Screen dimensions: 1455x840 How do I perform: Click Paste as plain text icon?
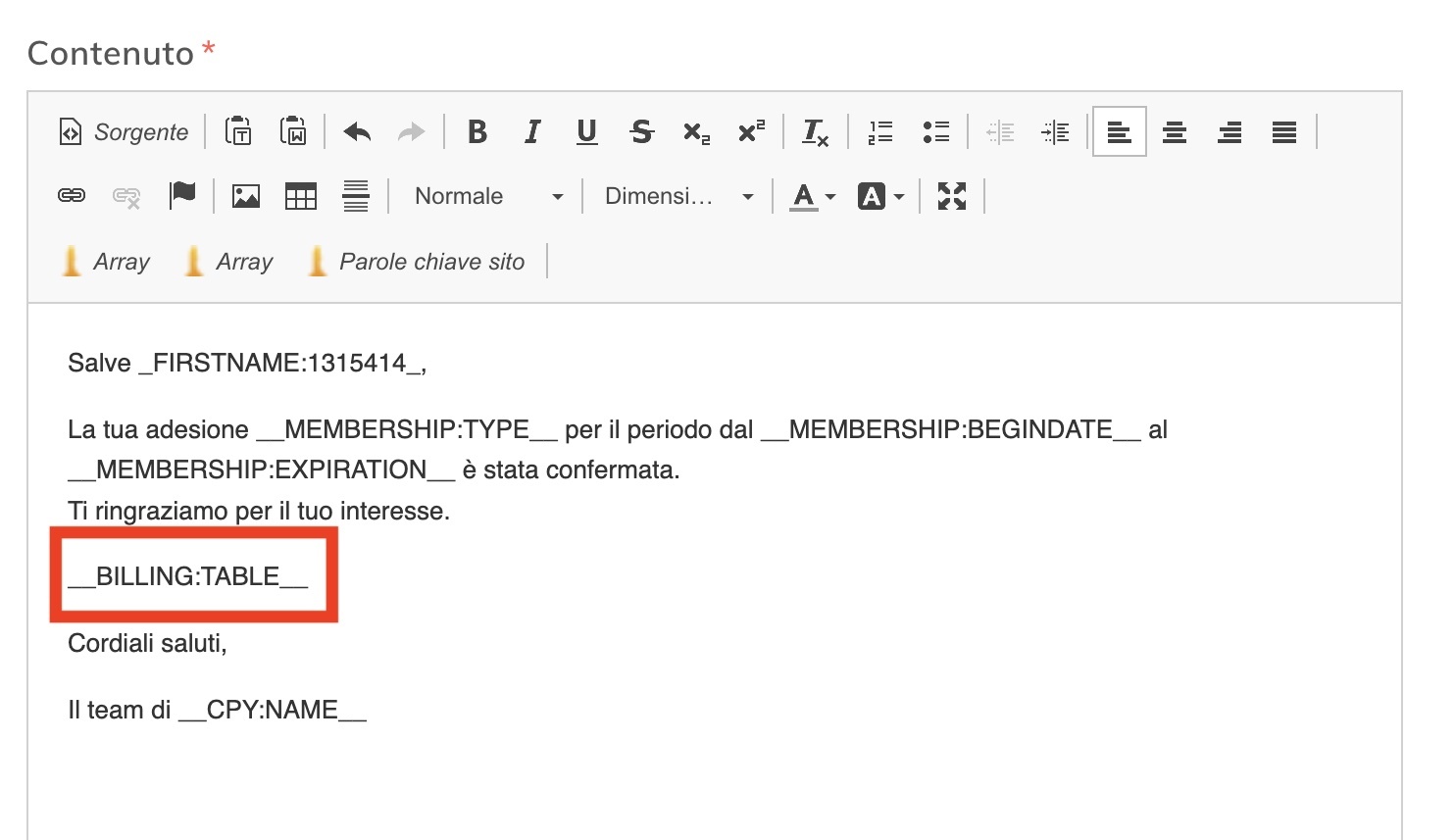tap(238, 131)
